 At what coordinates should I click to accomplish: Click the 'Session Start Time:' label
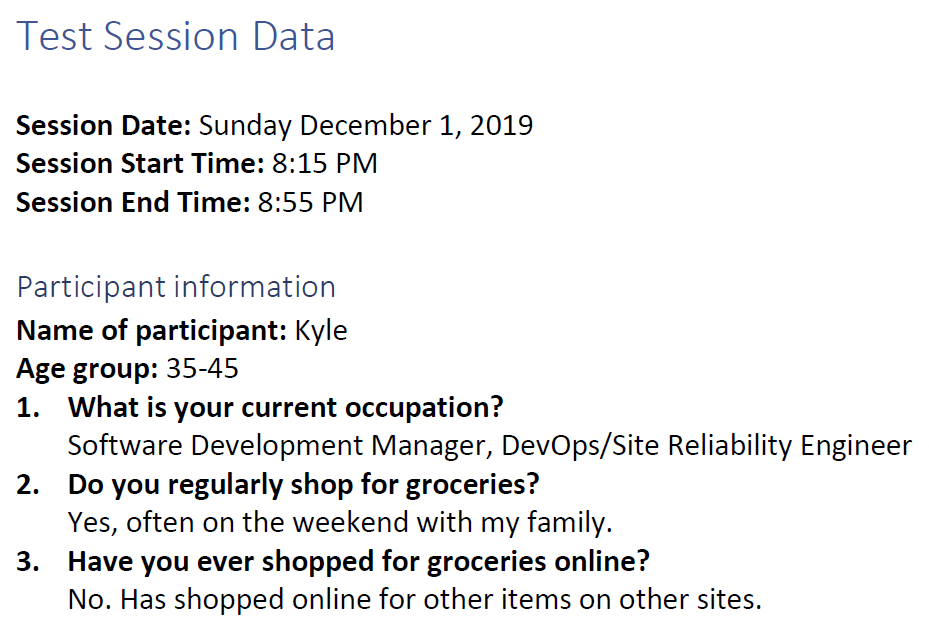click(140, 164)
